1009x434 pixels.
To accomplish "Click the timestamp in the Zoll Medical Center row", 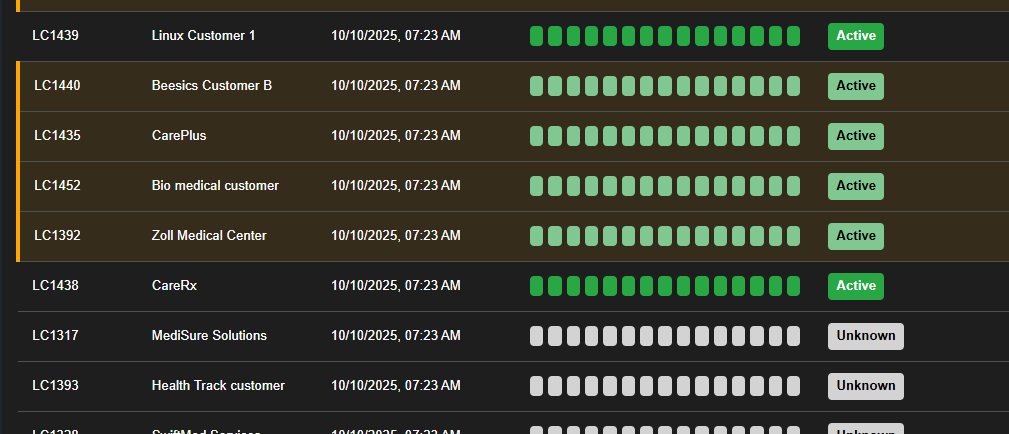I will pyautogui.click(x=395, y=236).
